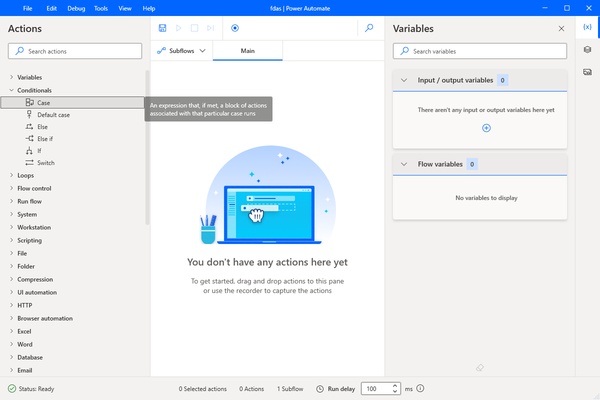Image resolution: width=600 pixels, height=400 pixels.
Task: Switch to the Main tab
Action: (x=248, y=51)
